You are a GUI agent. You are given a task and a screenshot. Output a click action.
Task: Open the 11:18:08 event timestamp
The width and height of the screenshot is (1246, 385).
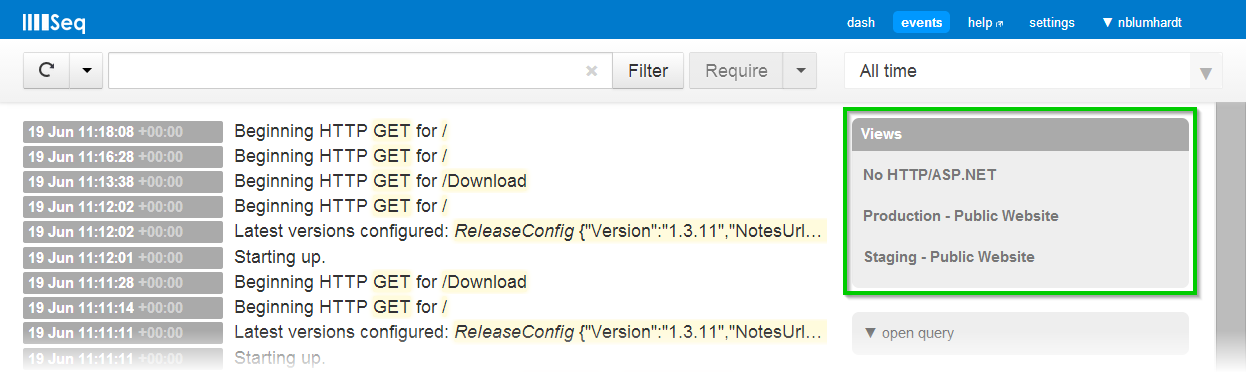pos(123,131)
